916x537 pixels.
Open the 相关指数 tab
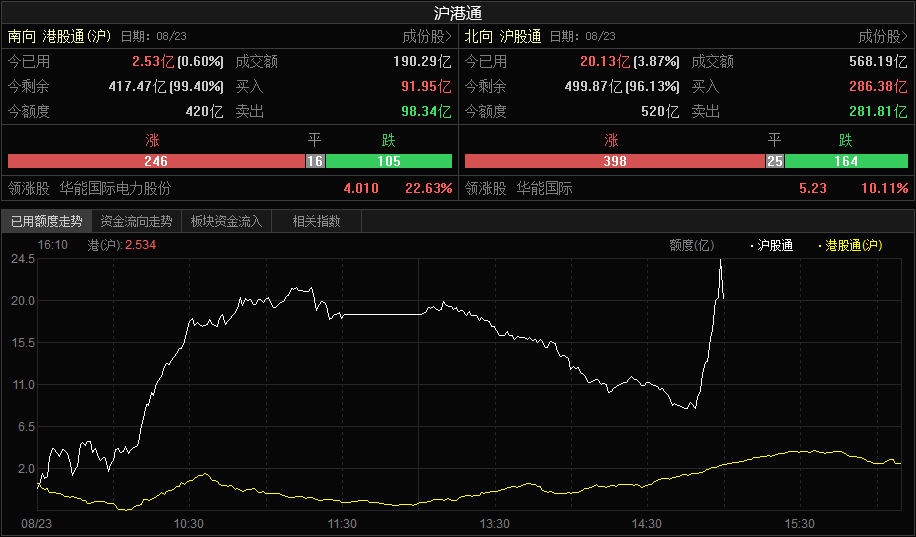[x=316, y=221]
